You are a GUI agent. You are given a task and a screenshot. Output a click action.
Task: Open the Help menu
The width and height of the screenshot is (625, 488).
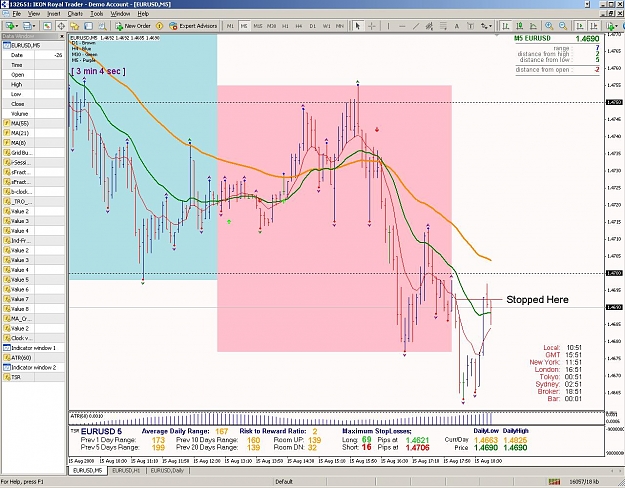coord(143,14)
